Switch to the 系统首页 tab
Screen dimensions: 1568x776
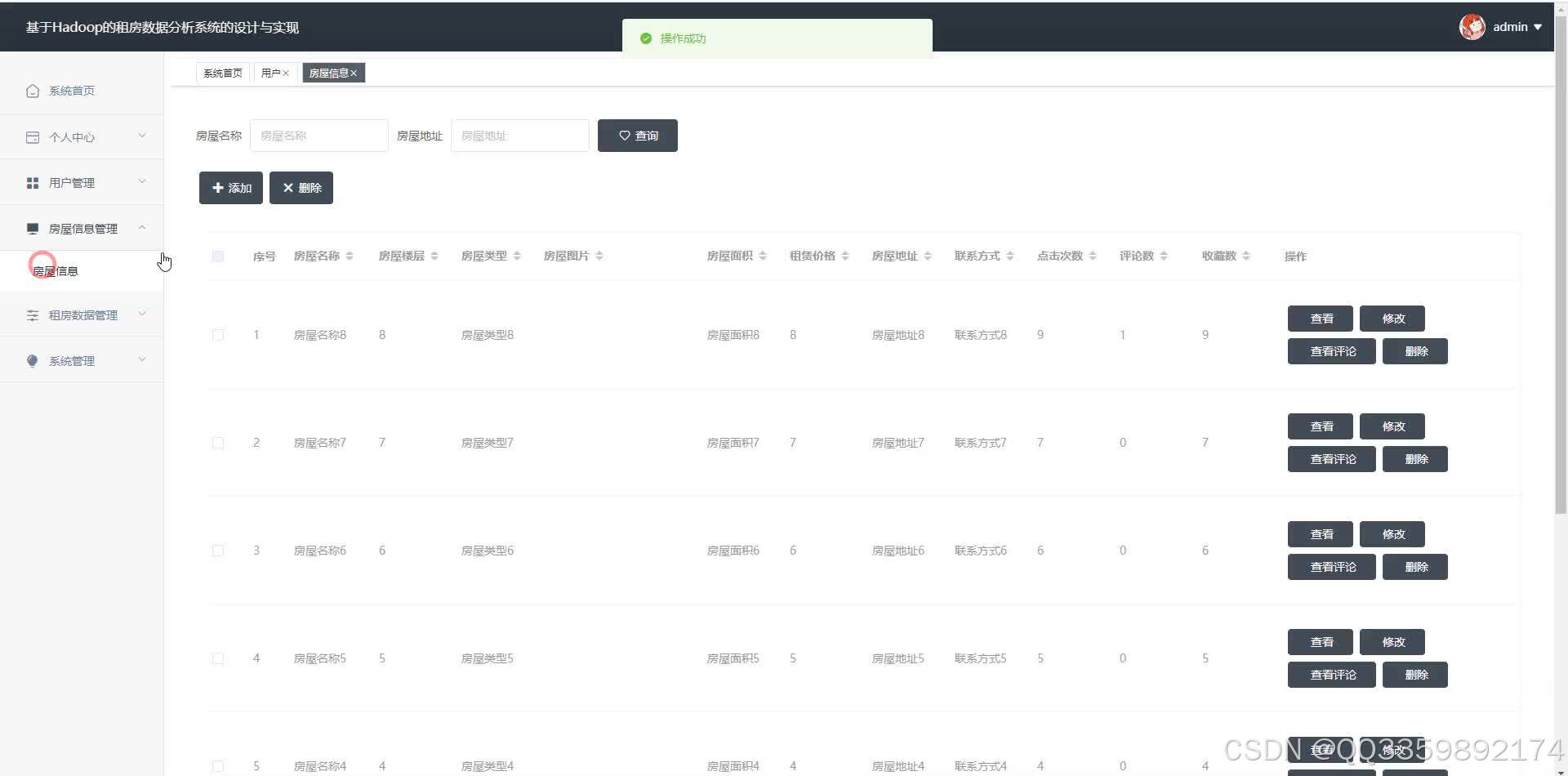pyautogui.click(x=223, y=74)
